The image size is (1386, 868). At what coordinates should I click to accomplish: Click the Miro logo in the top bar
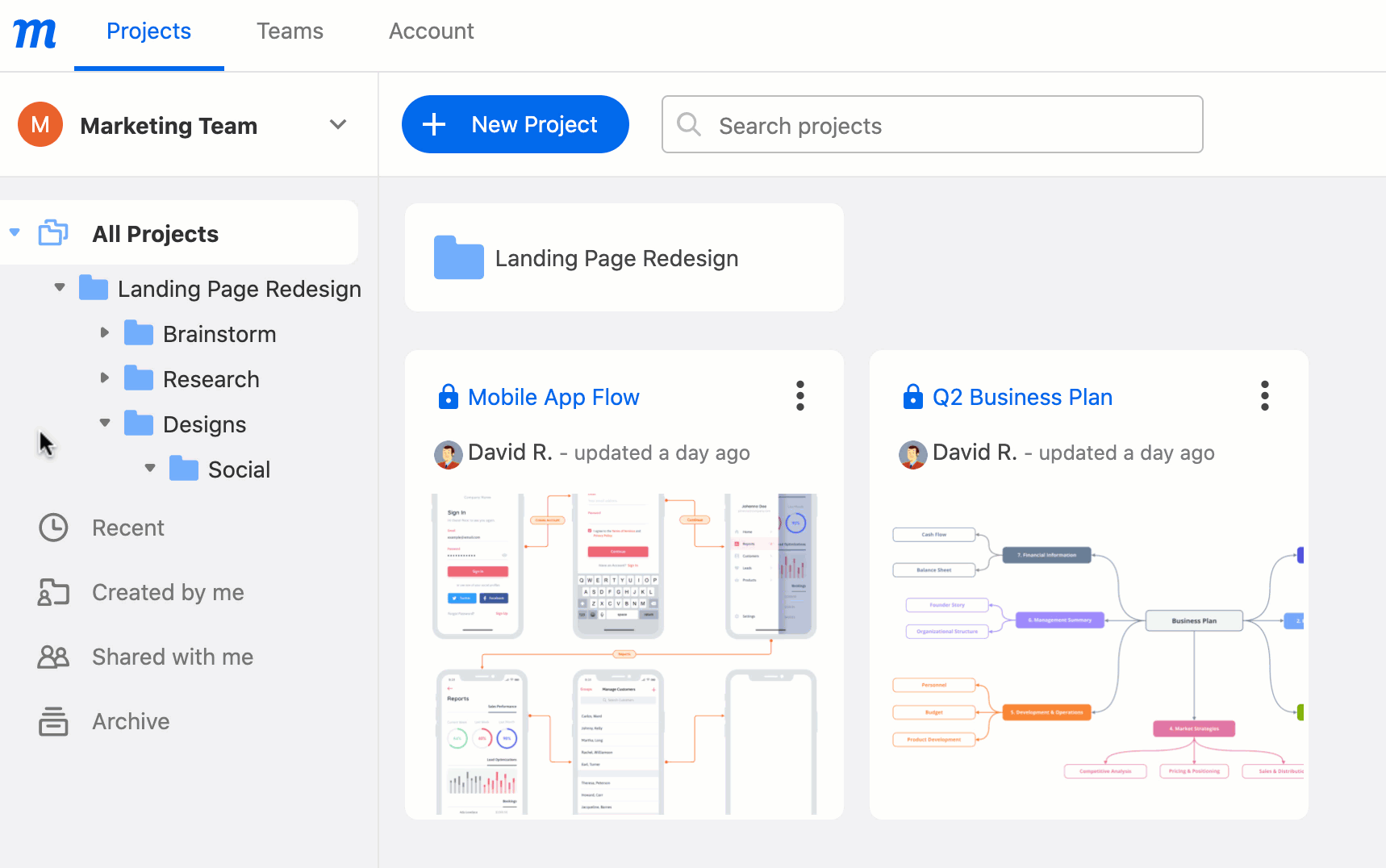pyautogui.click(x=34, y=32)
